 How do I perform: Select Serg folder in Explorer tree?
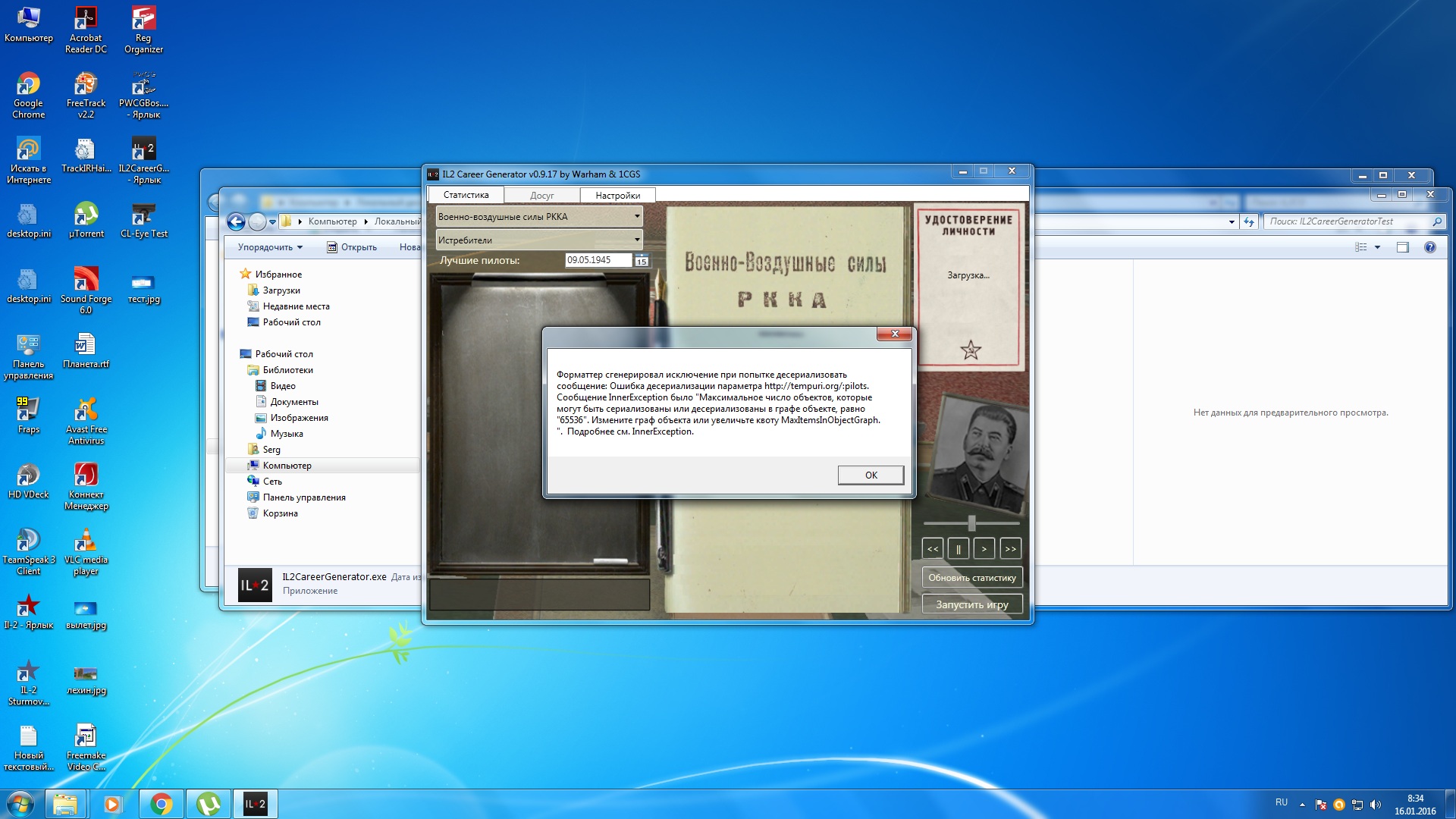[264, 450]
